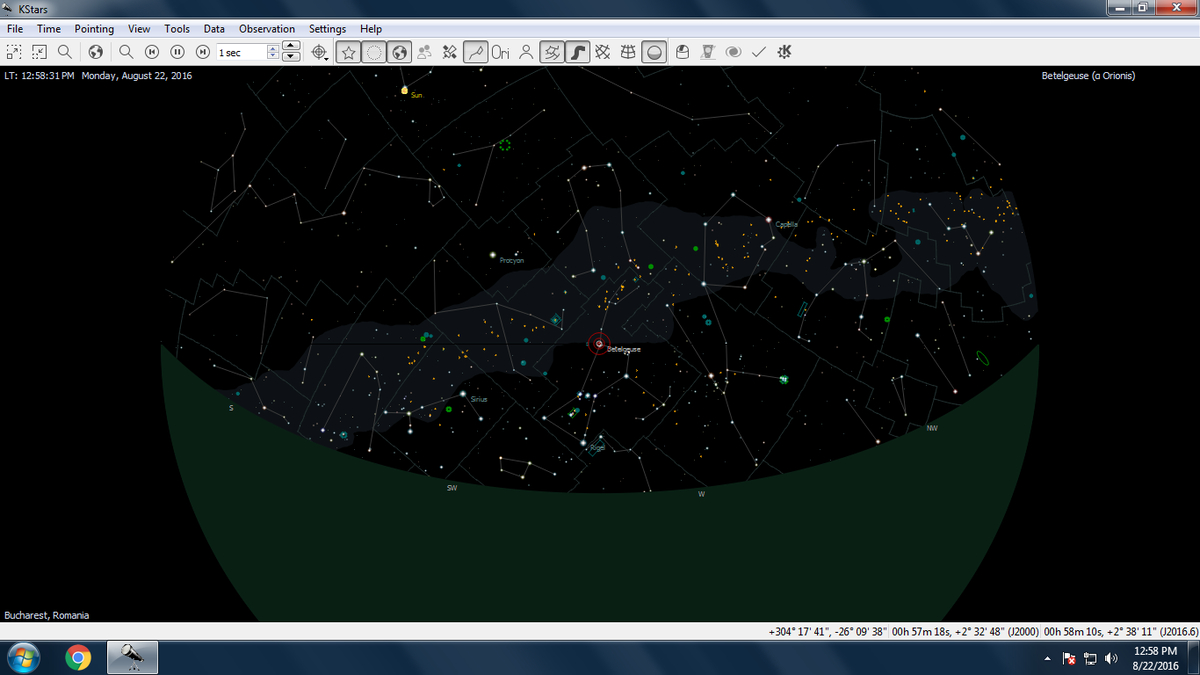Pause the simulation clock
1200x675 pixels.
coord(178,52)
